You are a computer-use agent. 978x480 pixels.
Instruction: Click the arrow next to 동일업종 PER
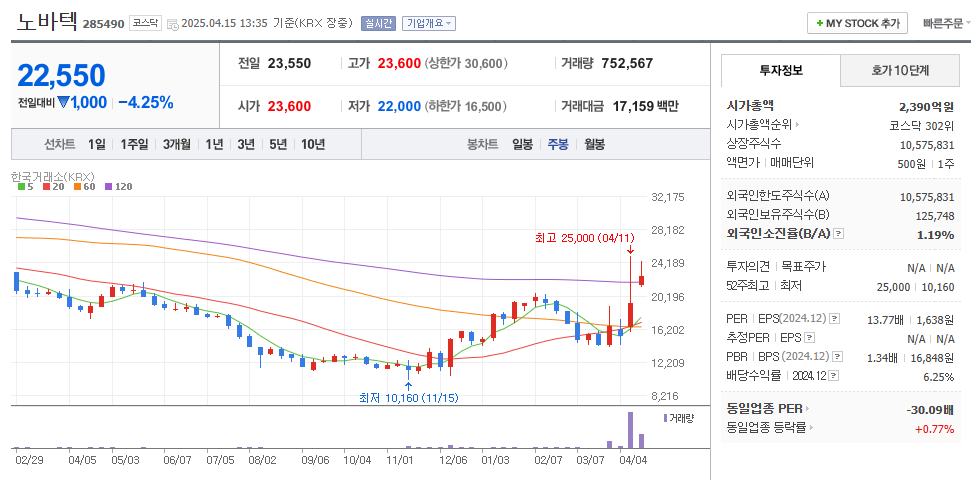point(806,409)
